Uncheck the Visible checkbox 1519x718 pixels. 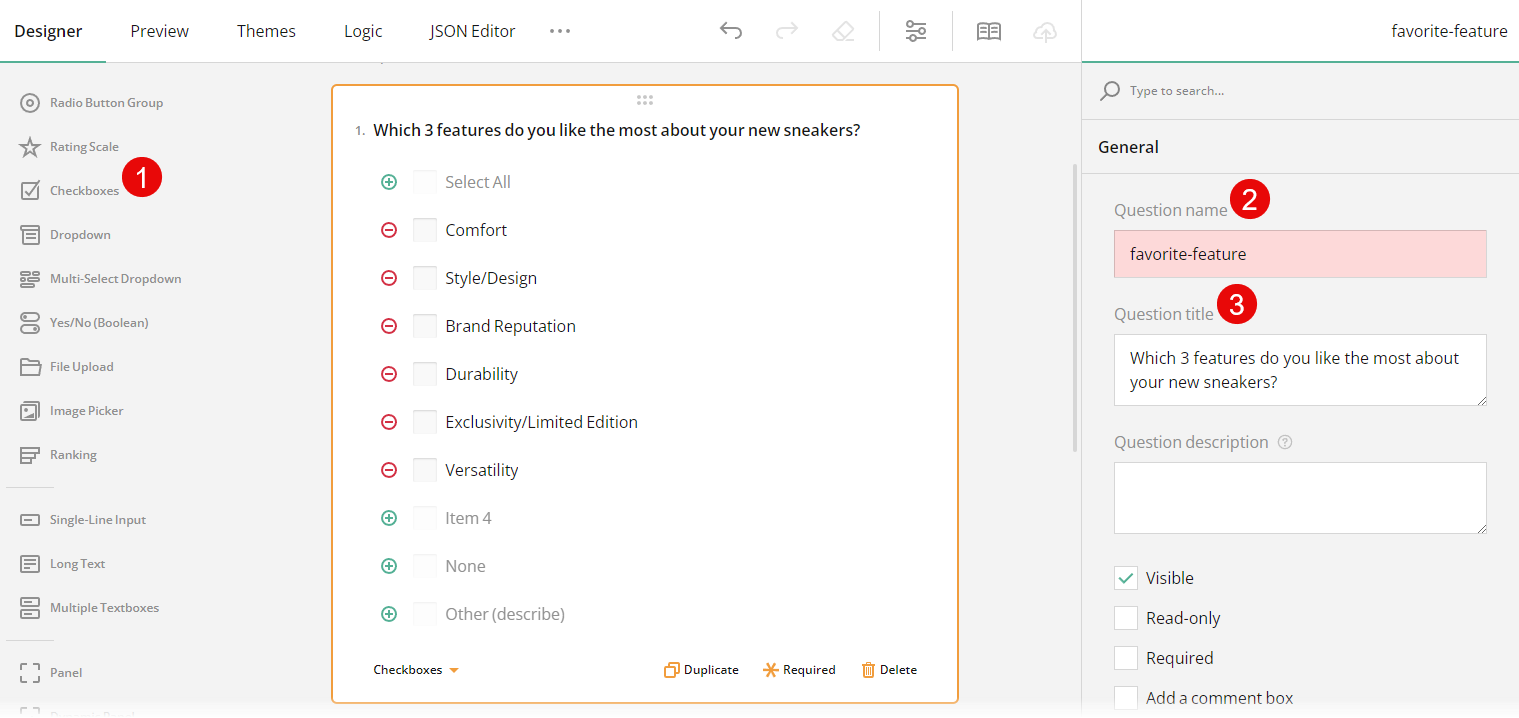[x=1125, y=578]
